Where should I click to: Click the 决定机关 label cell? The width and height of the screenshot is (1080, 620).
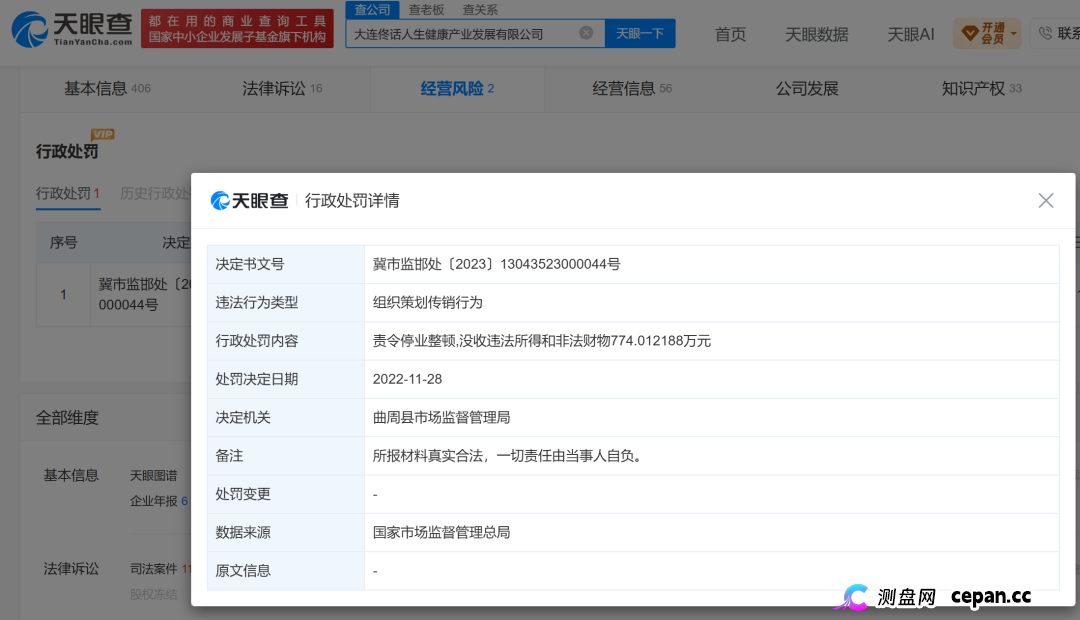[x=285, y=417]
